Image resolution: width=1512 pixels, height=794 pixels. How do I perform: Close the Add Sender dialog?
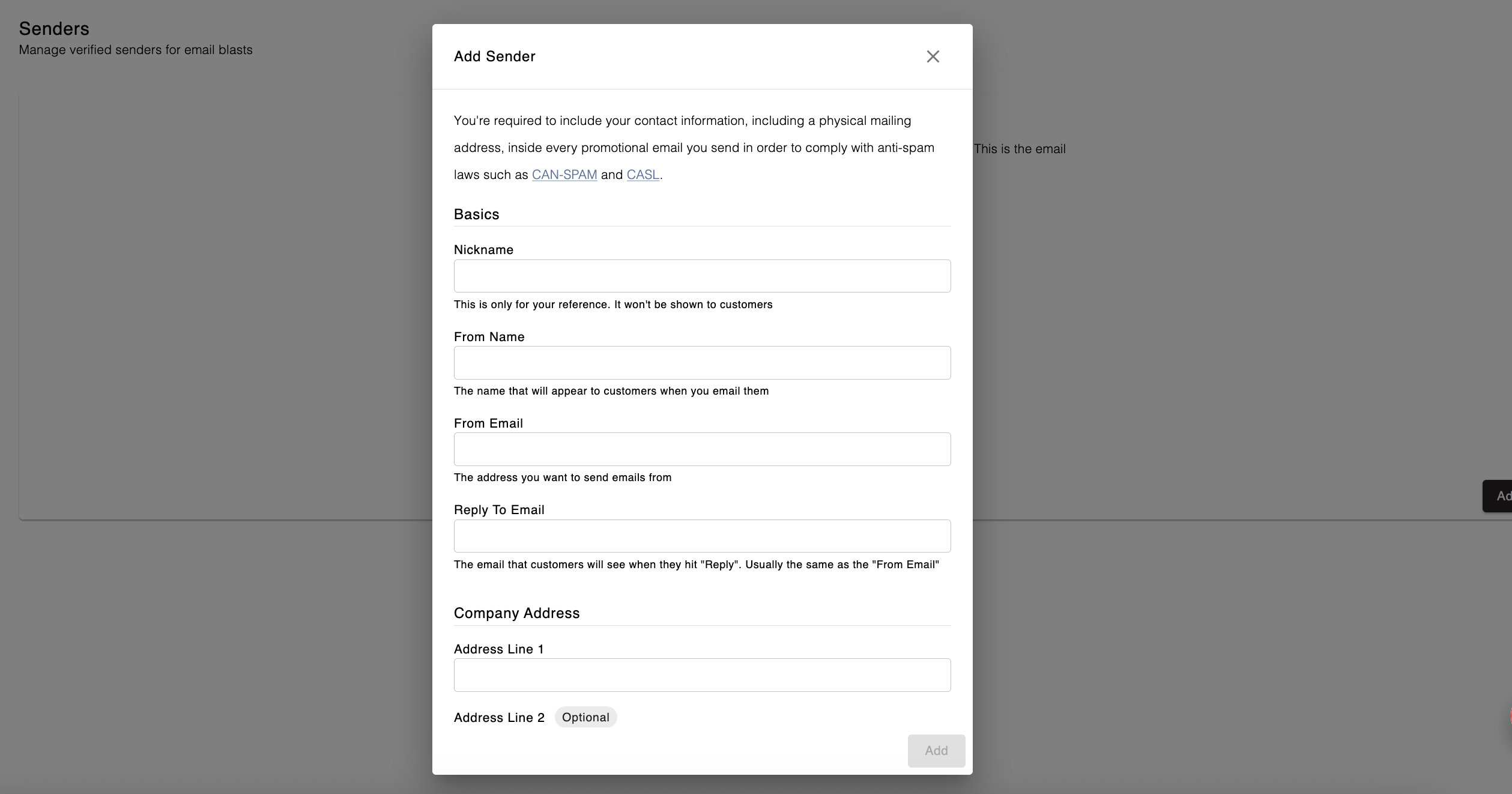(933, 56)
